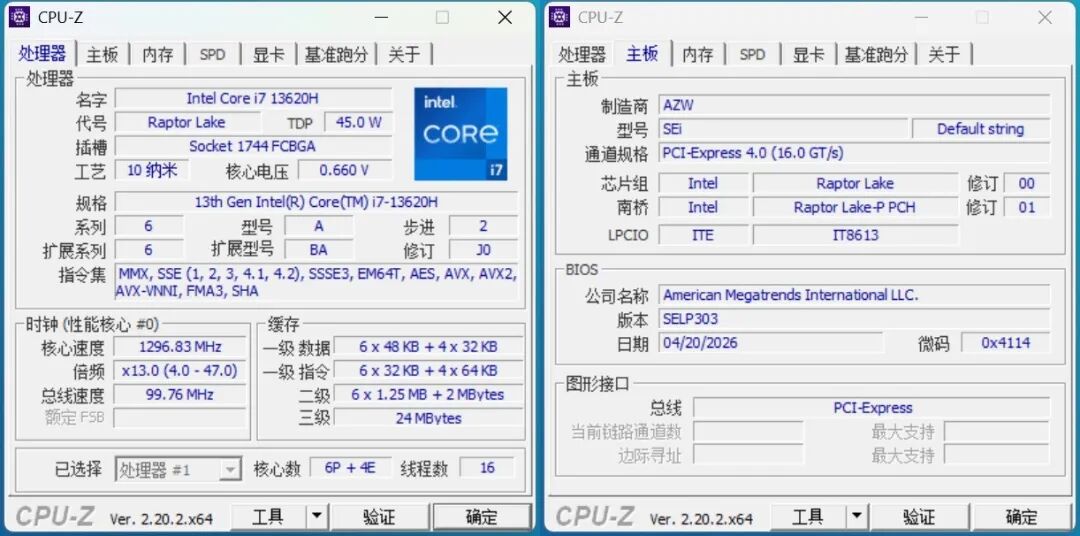Expand the 处理器 #1 selection dropdown
Viewport: 1080px width, 536px height.
229,470
